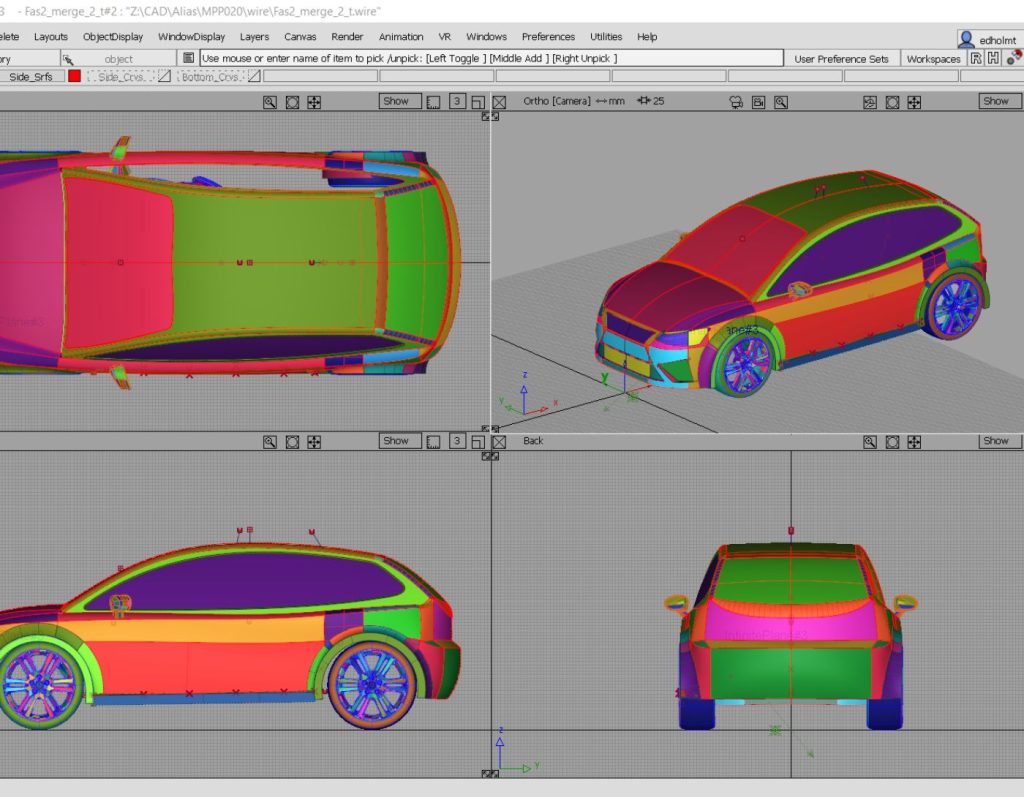Open the ObjectDisplay menu
Screen dimensions: 1024x797
[x=113, y=37]
